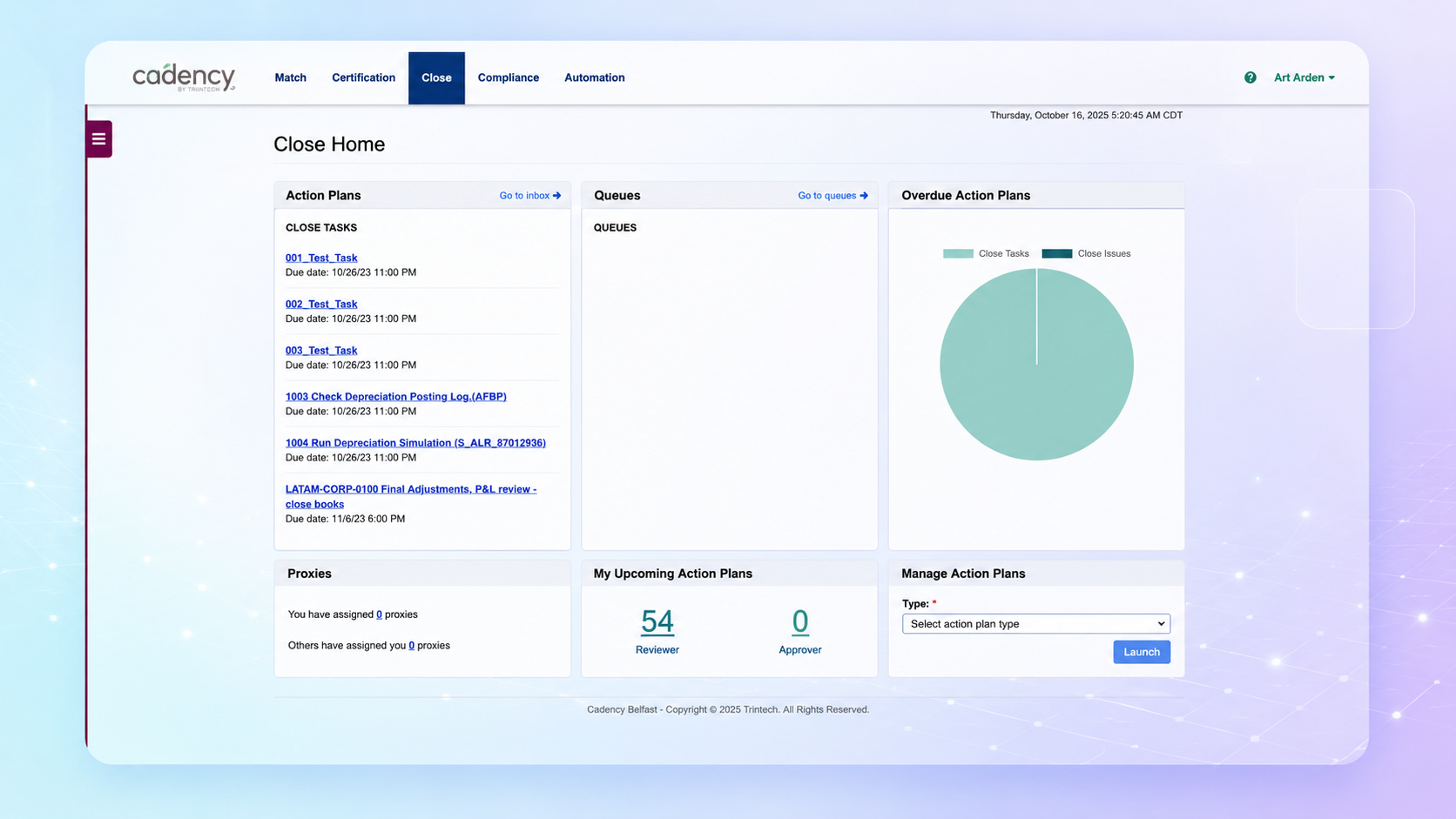Click the green help question mark icon
Viewport: 1456px width, 819px height.
1250,77
